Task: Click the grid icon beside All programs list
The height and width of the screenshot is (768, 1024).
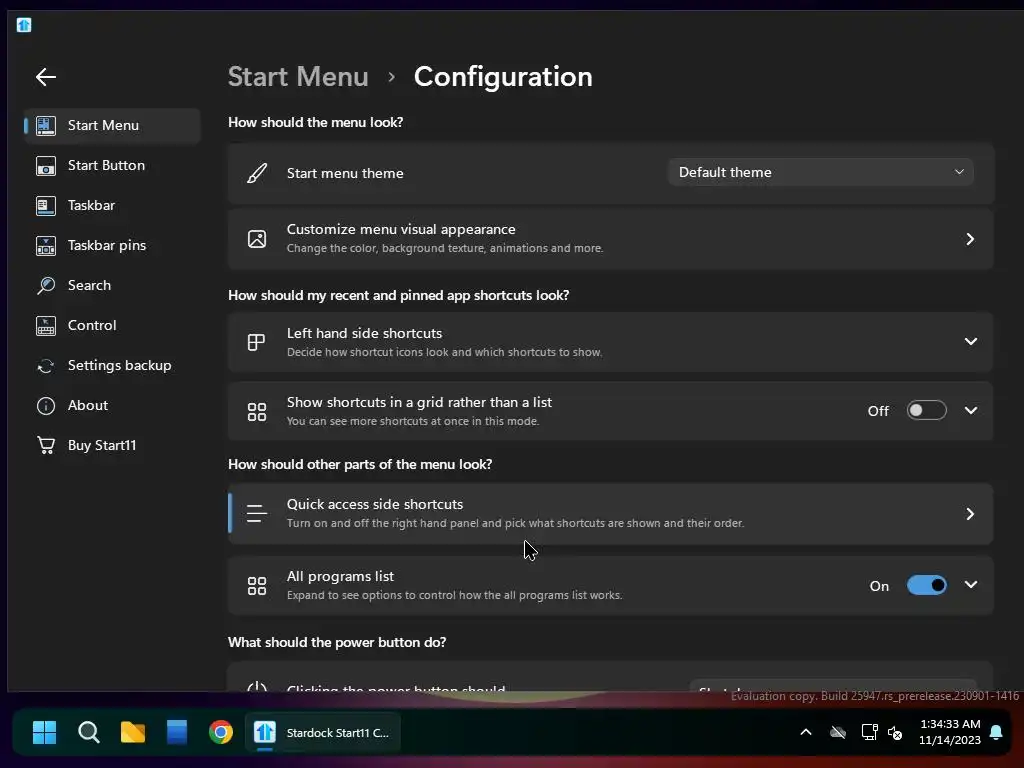Action: pos(257,586)
